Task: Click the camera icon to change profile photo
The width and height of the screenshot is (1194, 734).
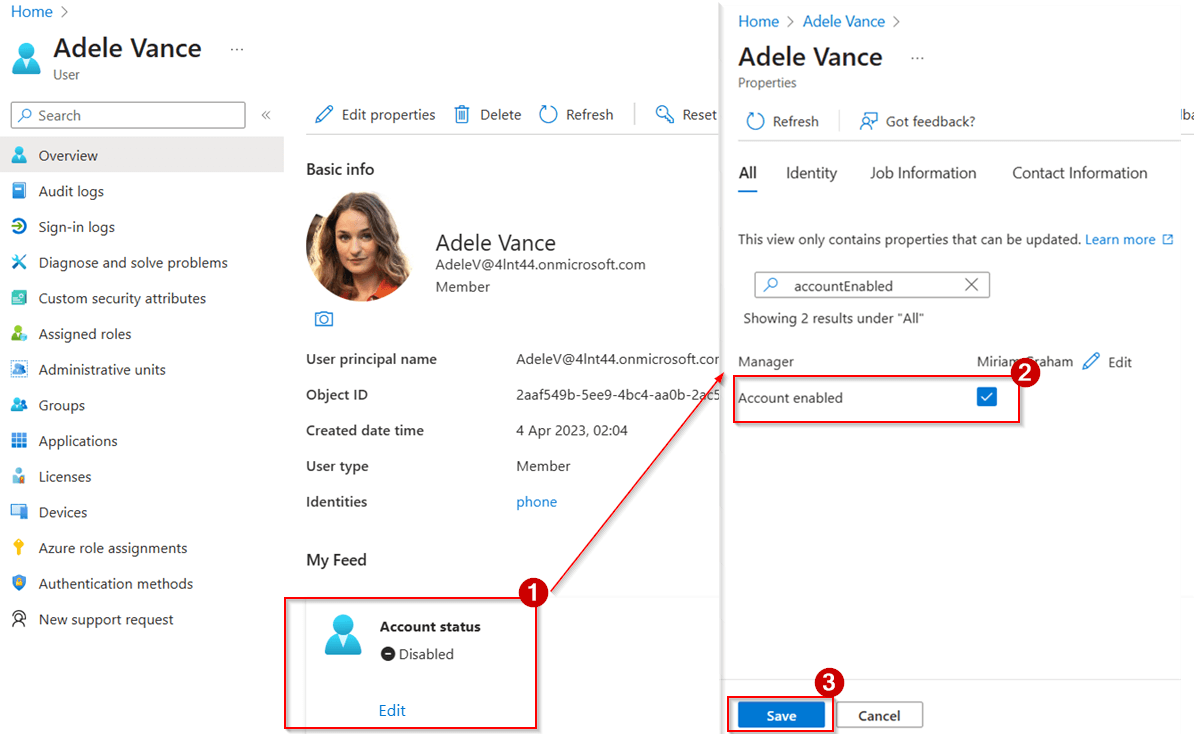Action: click(323, 318)
